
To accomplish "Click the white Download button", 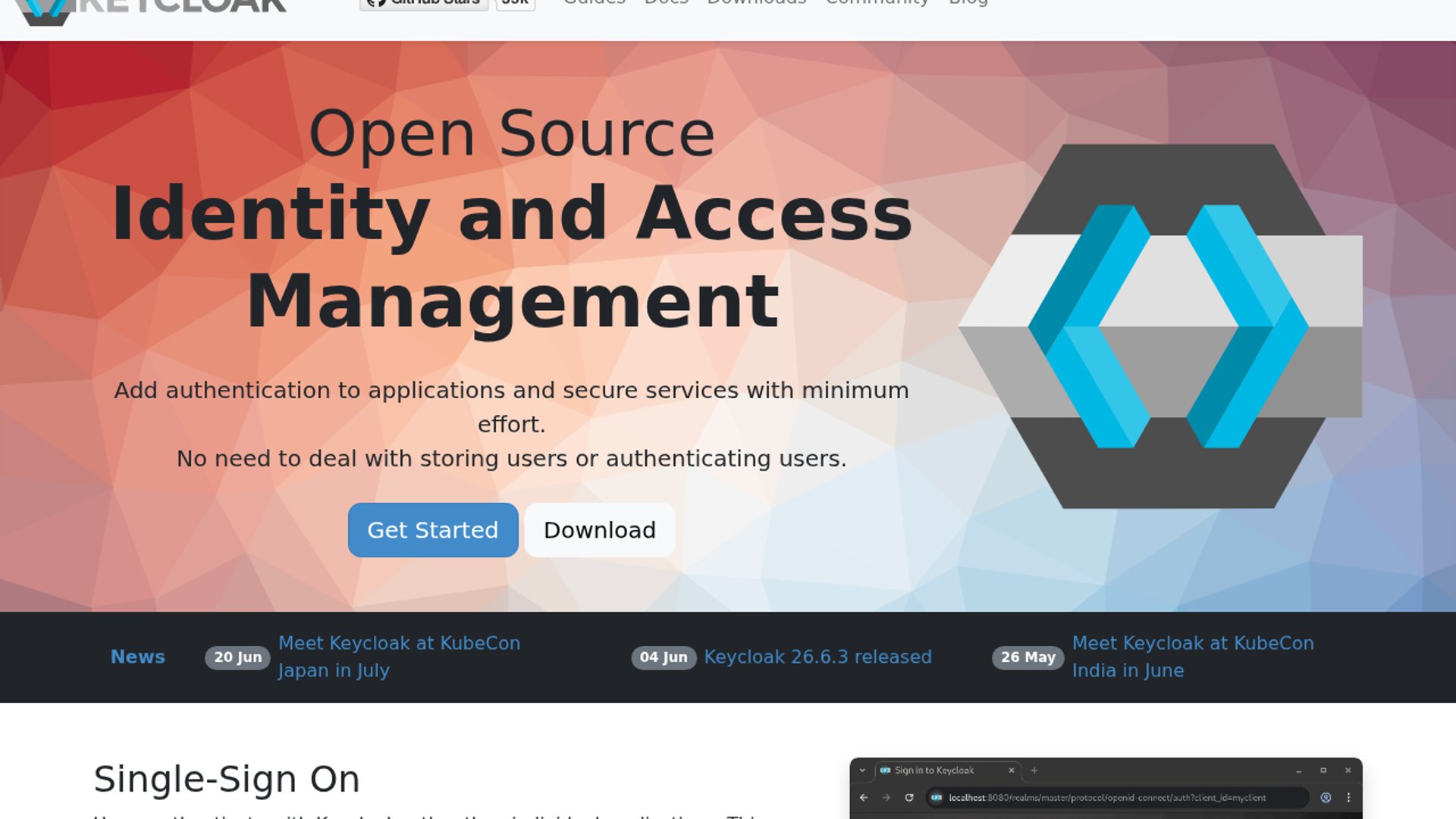I will (600, 530).
